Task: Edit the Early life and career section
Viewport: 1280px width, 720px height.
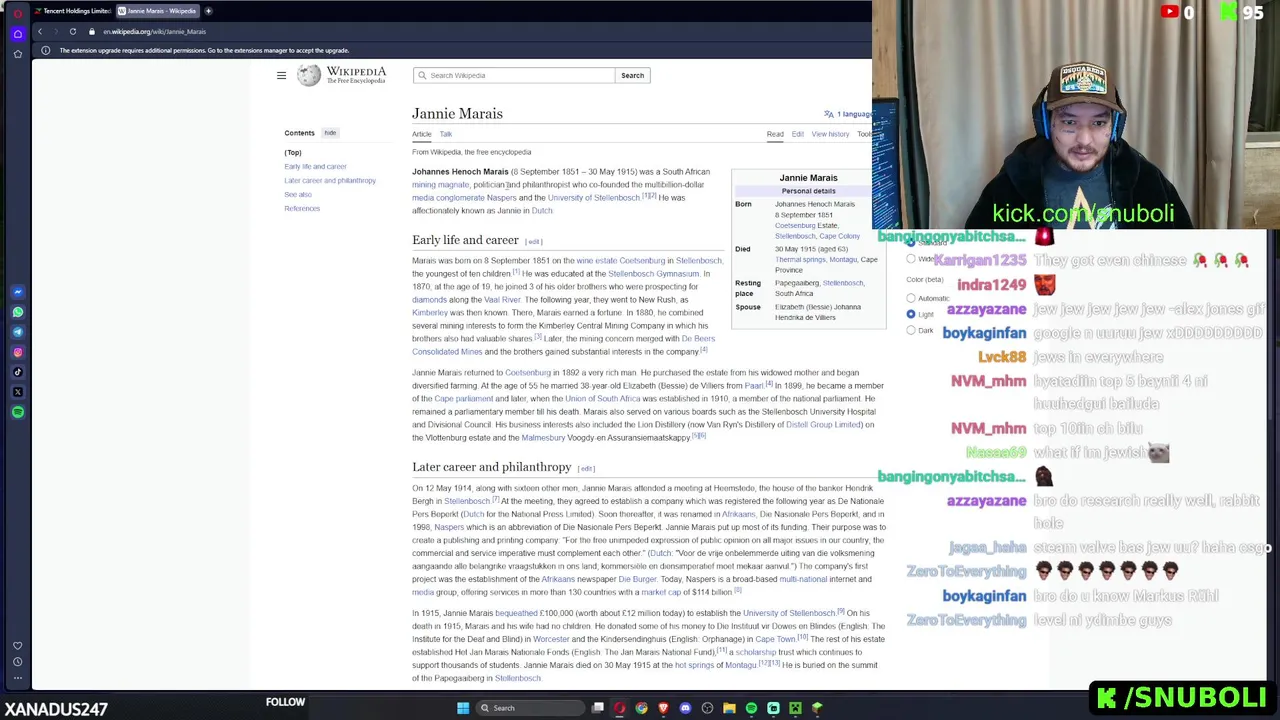Action: pyautogui.click(x=534, y=242)
